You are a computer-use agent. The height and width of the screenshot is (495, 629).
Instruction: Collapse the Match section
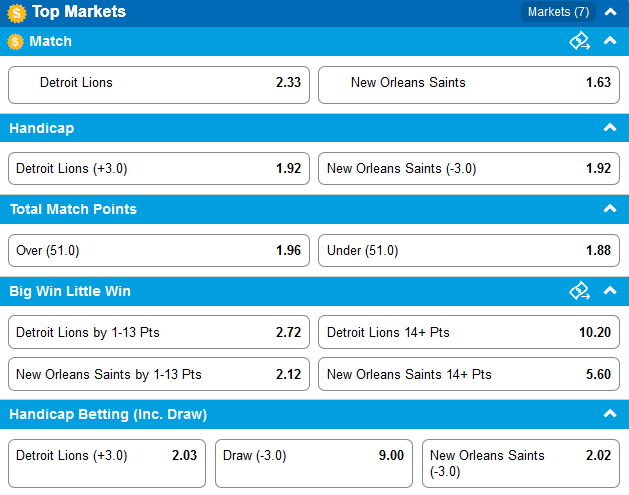[610, 41]
